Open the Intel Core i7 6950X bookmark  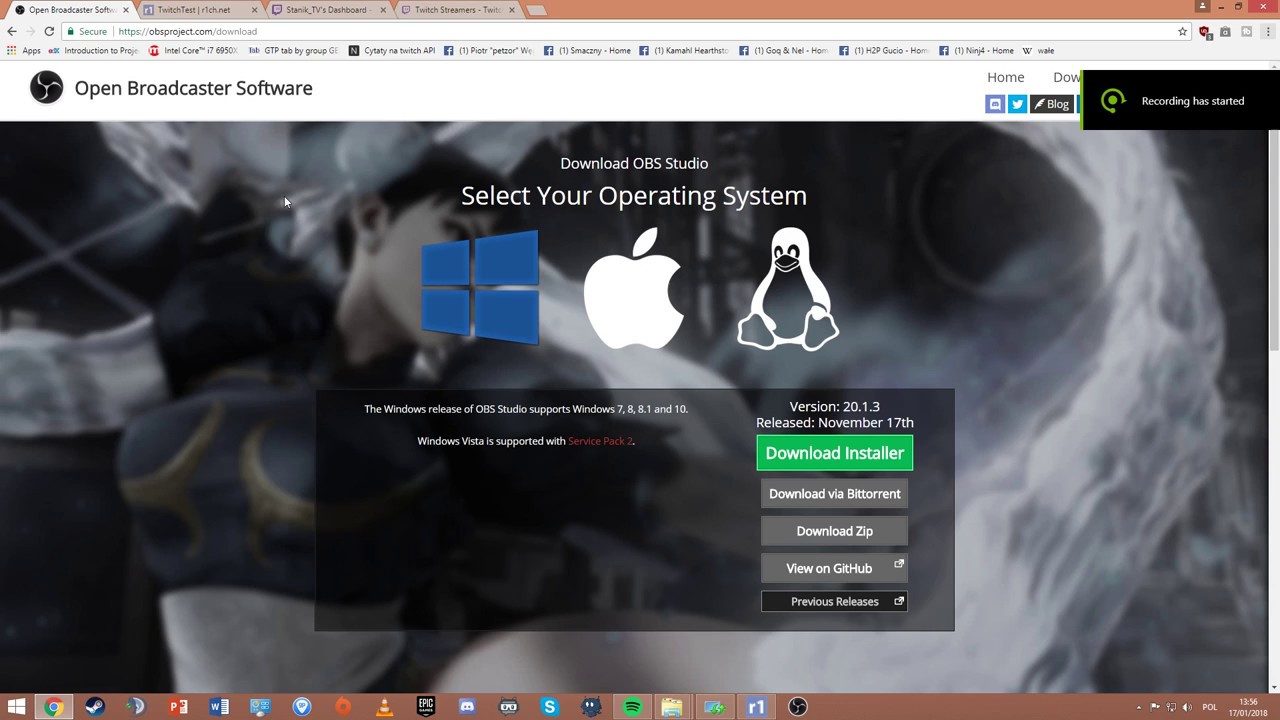tap(193, 51)
